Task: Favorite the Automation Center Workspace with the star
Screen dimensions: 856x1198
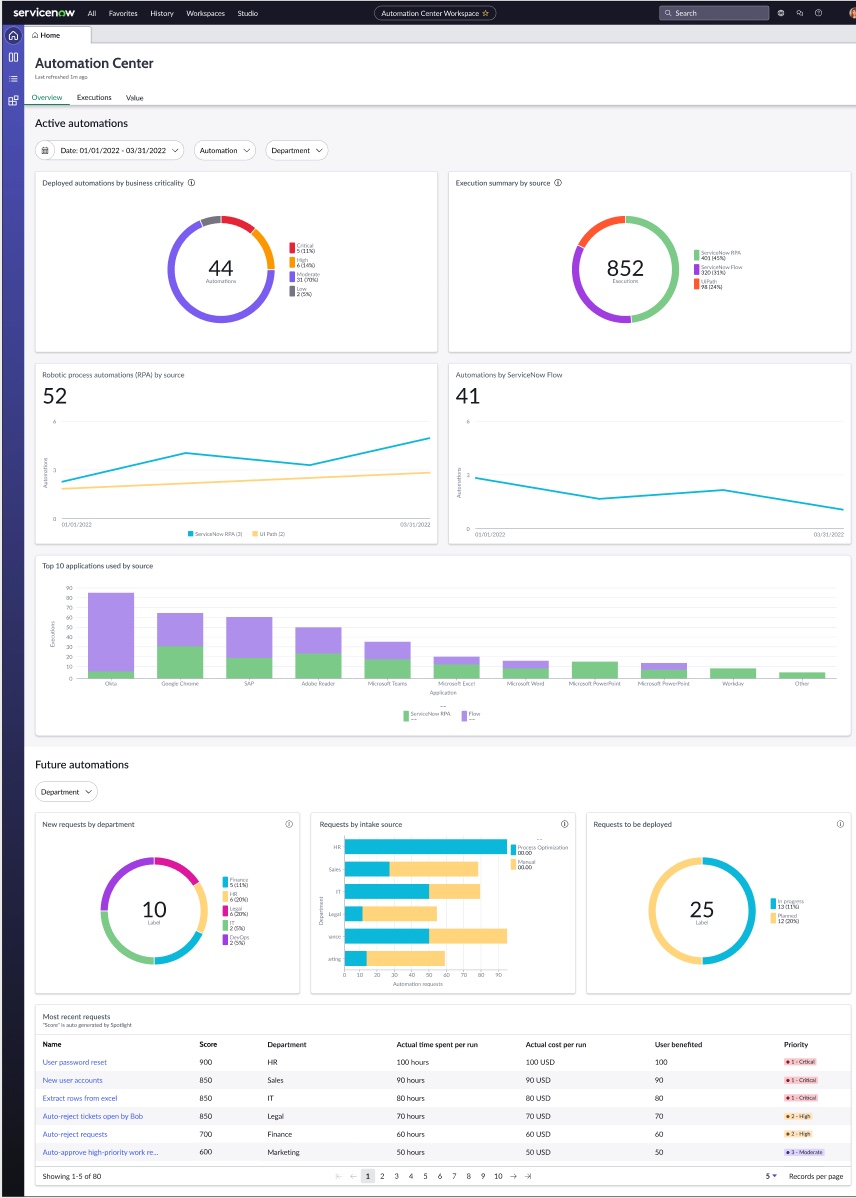Action: [x=485, y=13]
